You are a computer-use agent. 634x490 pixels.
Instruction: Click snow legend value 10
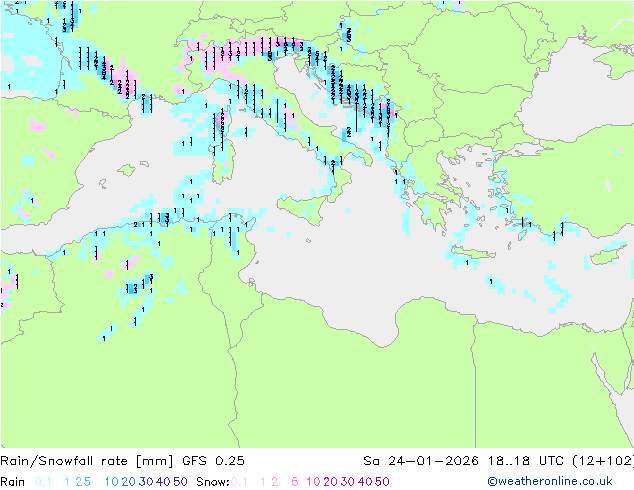point(313,482)
